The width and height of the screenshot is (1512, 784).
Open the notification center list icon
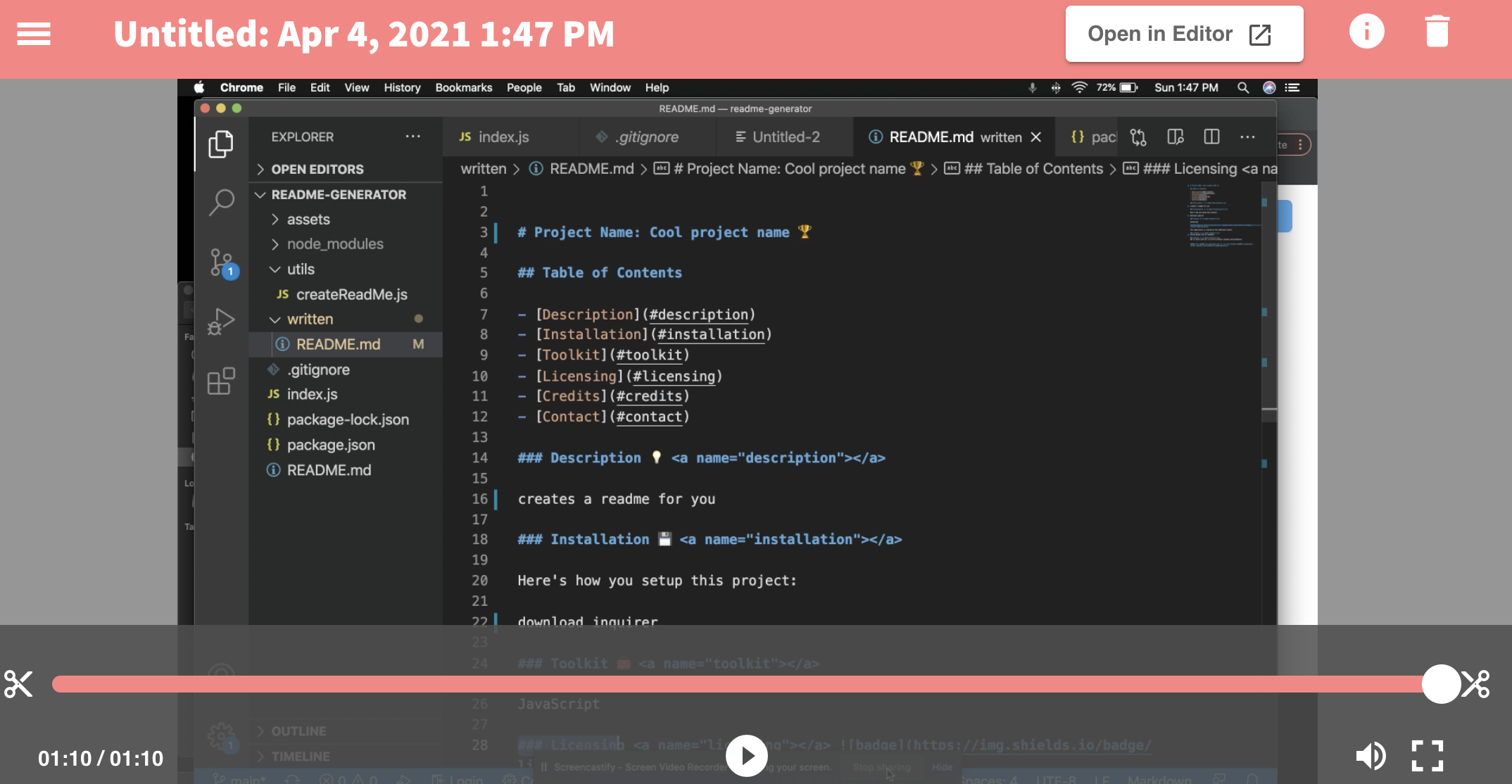click(1292, 87)
